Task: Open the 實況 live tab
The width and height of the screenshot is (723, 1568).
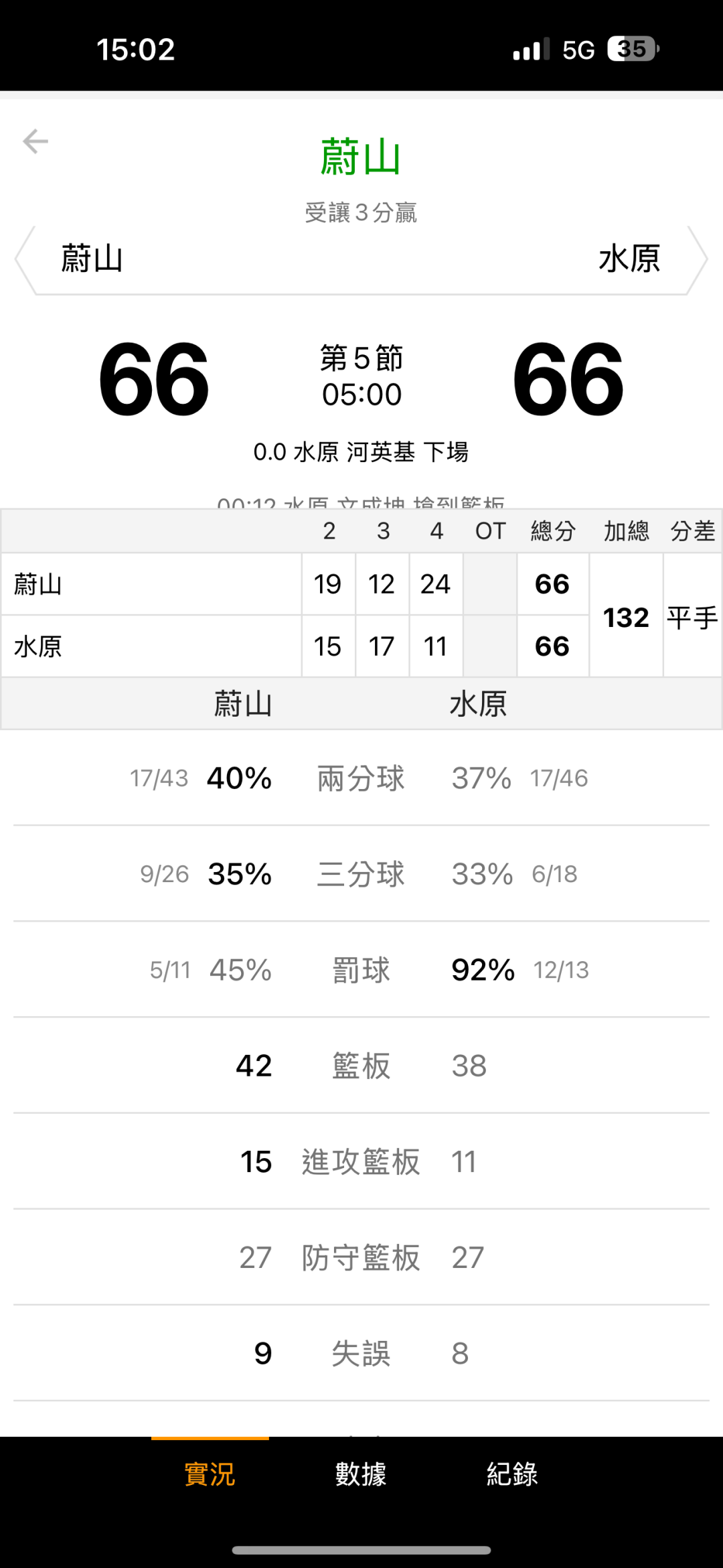Action: coord(210,1474)
